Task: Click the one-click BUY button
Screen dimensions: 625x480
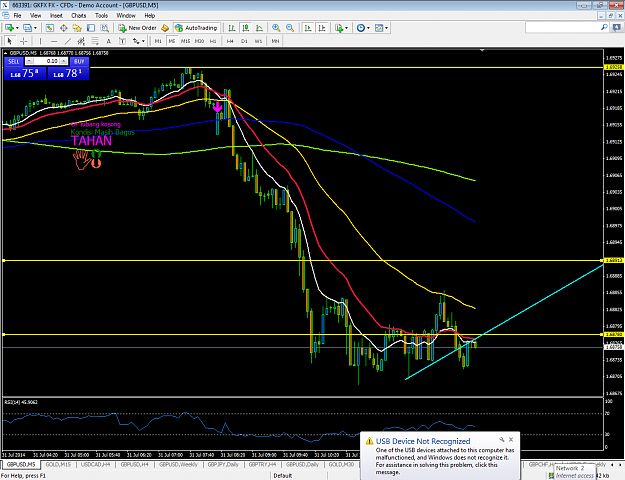Action: pos(79,61)
